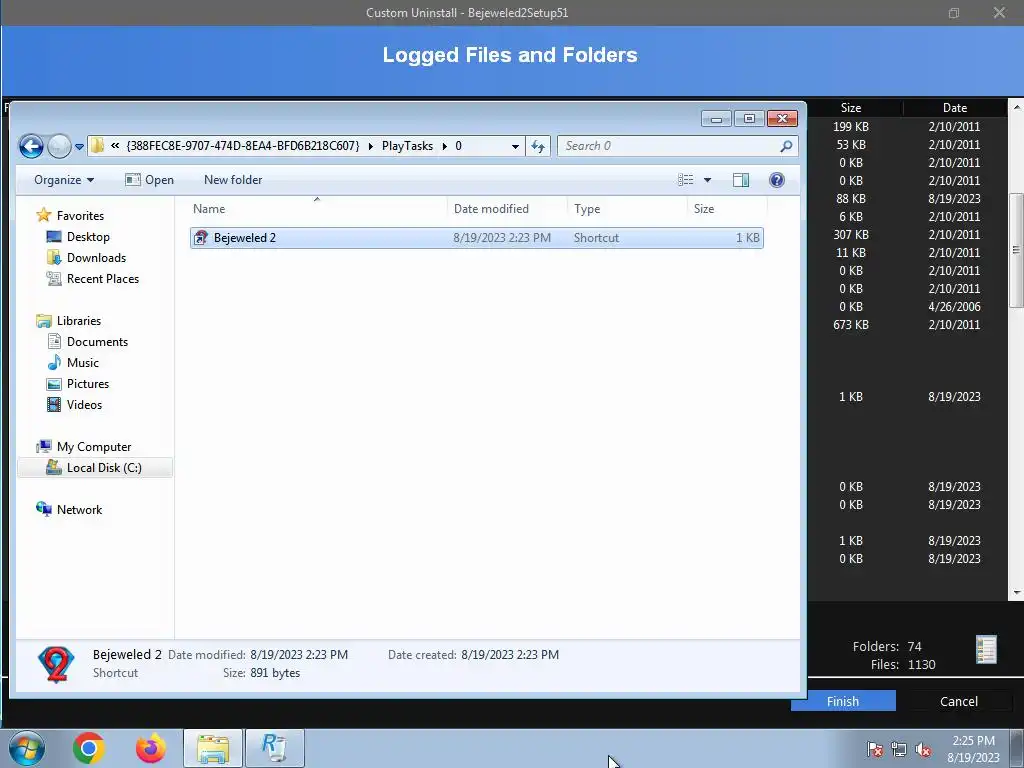Click the Back navigation arrow
The height and width of the screenshot is (768, 1024).
[x=31, y=146]
